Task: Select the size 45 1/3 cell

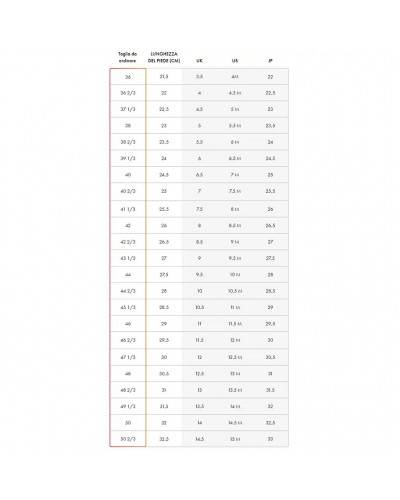Action: click(x=128, y=307)
